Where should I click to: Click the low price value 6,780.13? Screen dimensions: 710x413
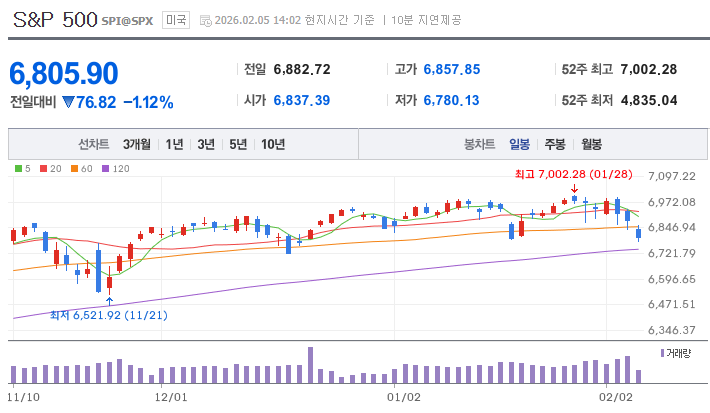click(x=451, y=100)
